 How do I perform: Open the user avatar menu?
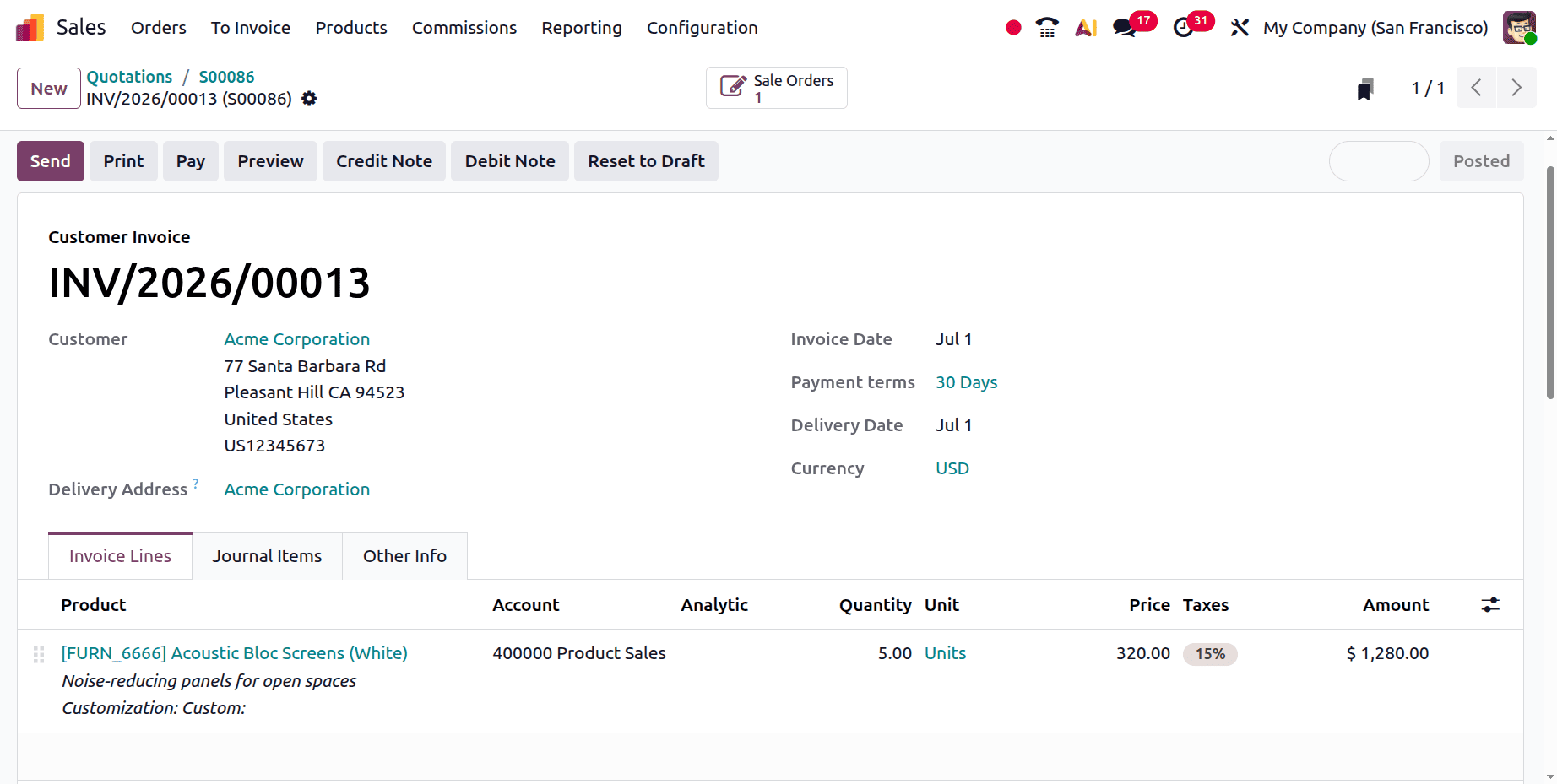(1519, 28)
